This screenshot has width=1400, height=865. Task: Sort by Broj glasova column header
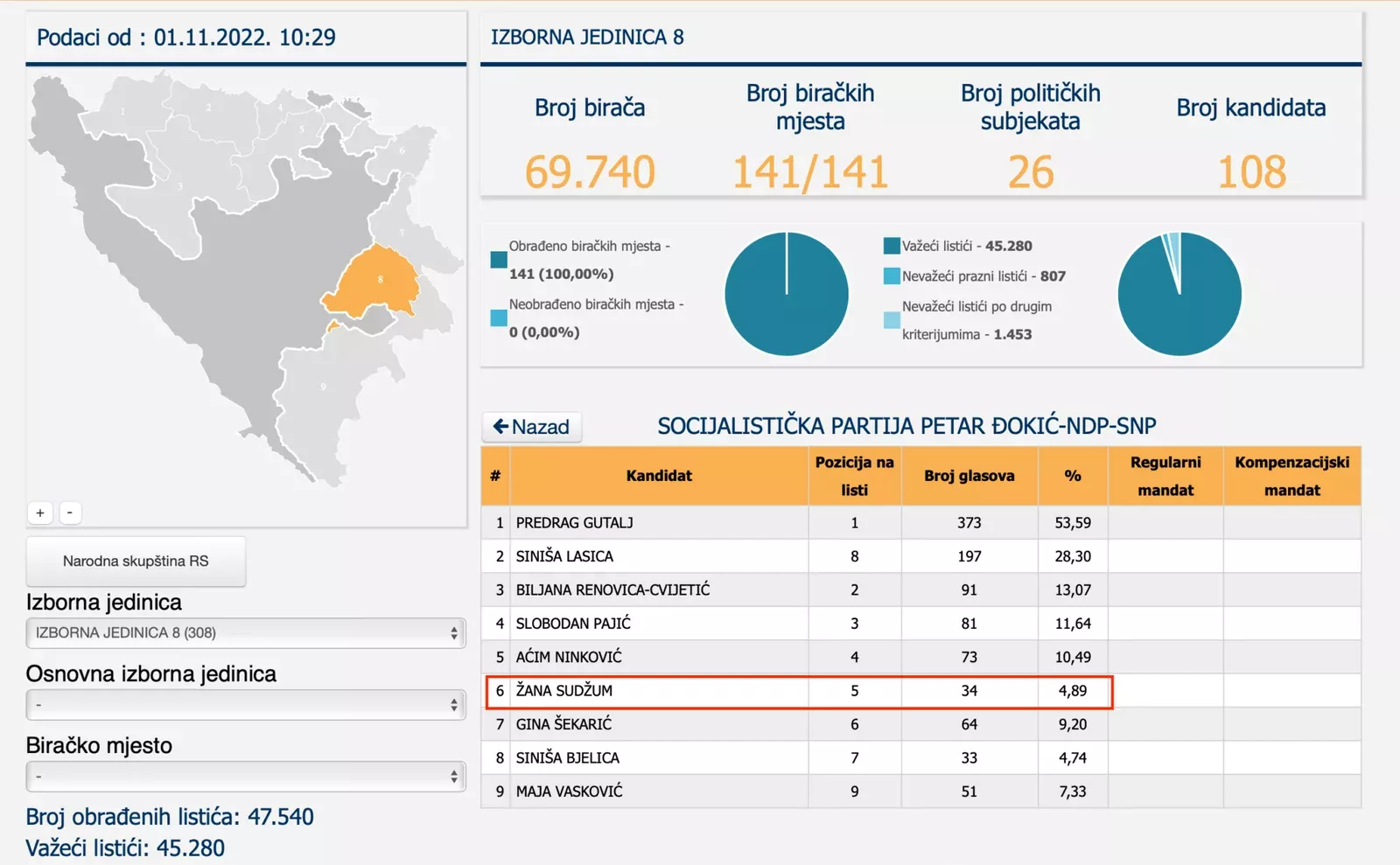tap(969, 476)
